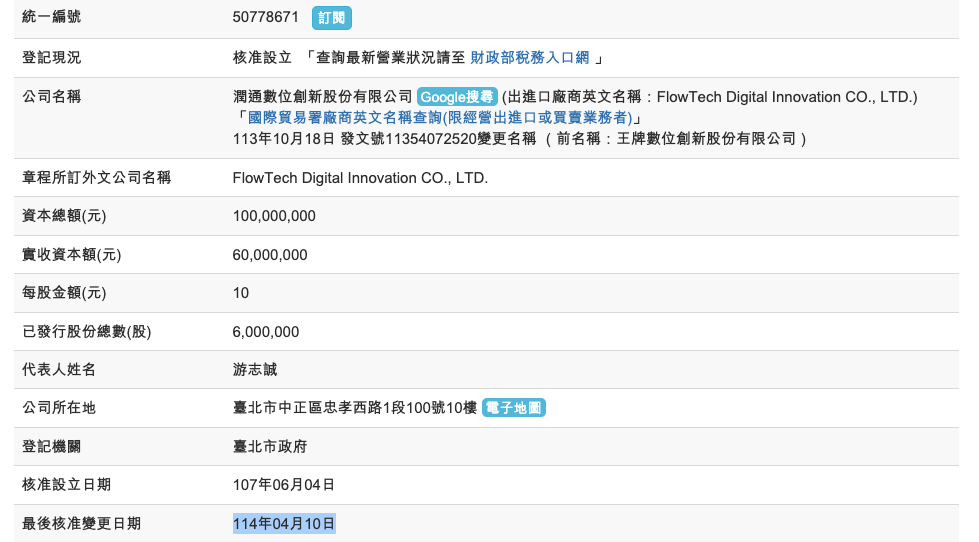
Task: Click highlighted date 114年04月10日
Action: 284,523
